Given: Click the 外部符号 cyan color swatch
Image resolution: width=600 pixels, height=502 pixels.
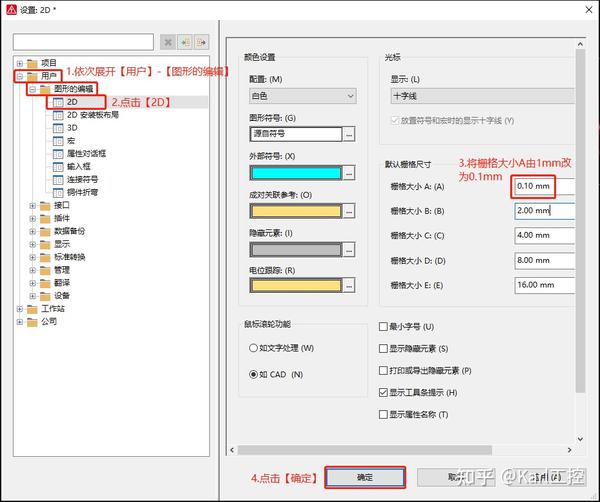Looking at the screenshot, I should pyautogui.click(x=296, y=173).
